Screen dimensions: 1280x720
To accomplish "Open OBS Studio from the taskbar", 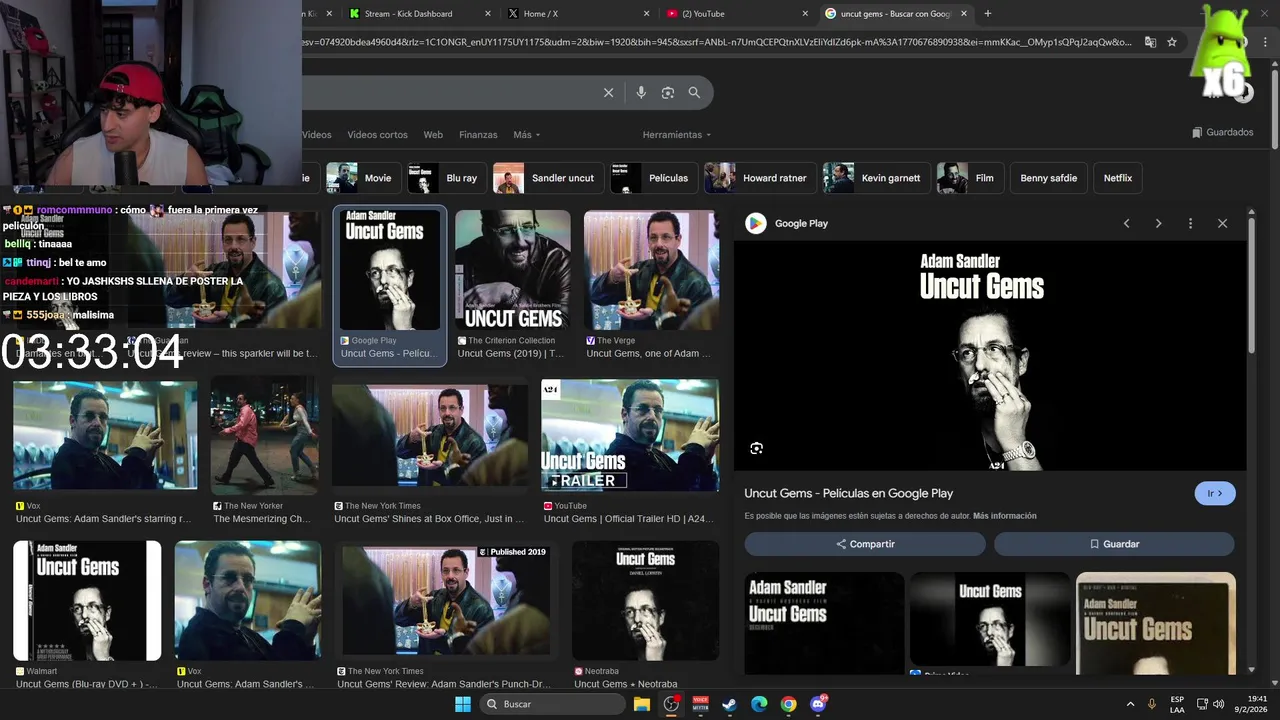I will pyautogui.click(x=671, y=704).
